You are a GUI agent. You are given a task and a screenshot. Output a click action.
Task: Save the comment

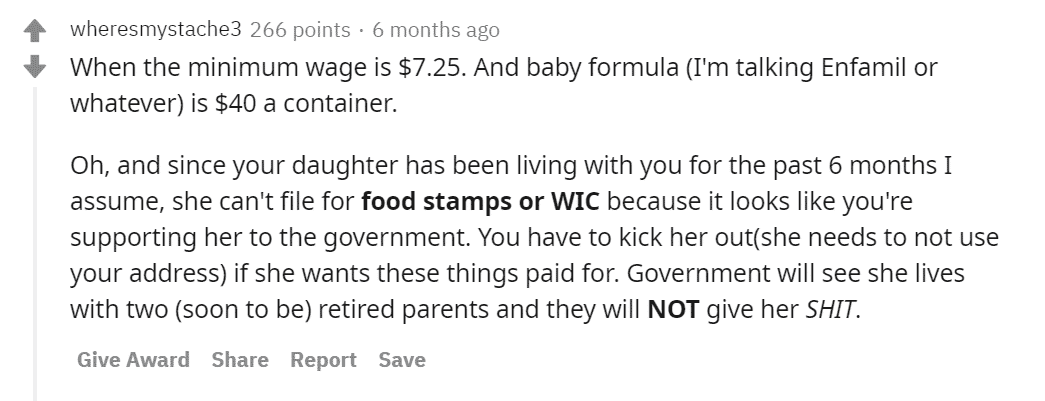pyautogui.click(x=402, y=360)
